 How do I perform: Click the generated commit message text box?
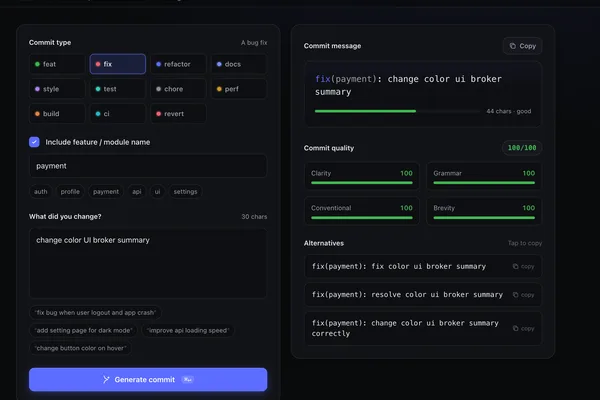click(x=423, y=94)
